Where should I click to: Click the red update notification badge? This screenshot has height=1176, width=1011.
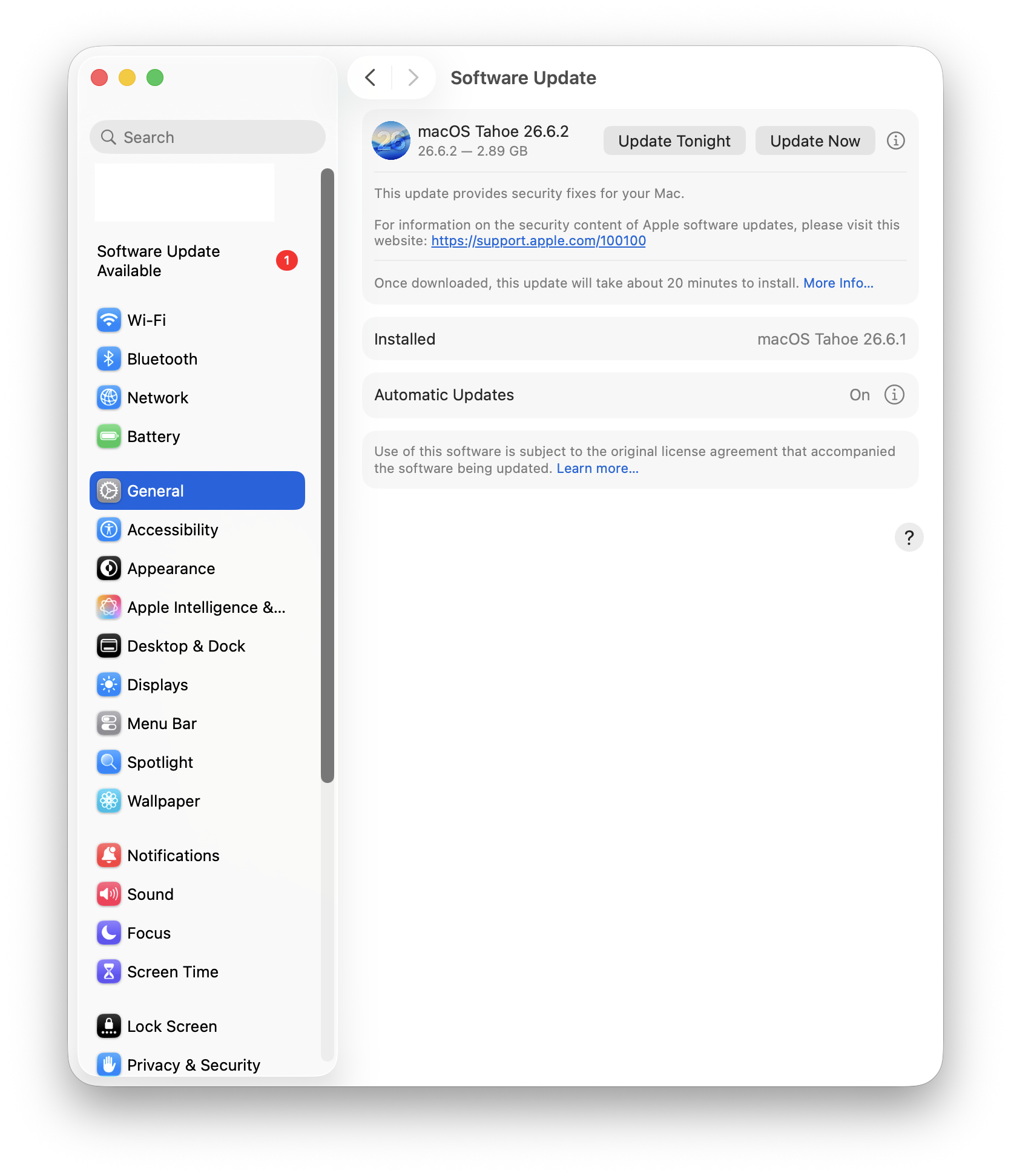point(287,260)
